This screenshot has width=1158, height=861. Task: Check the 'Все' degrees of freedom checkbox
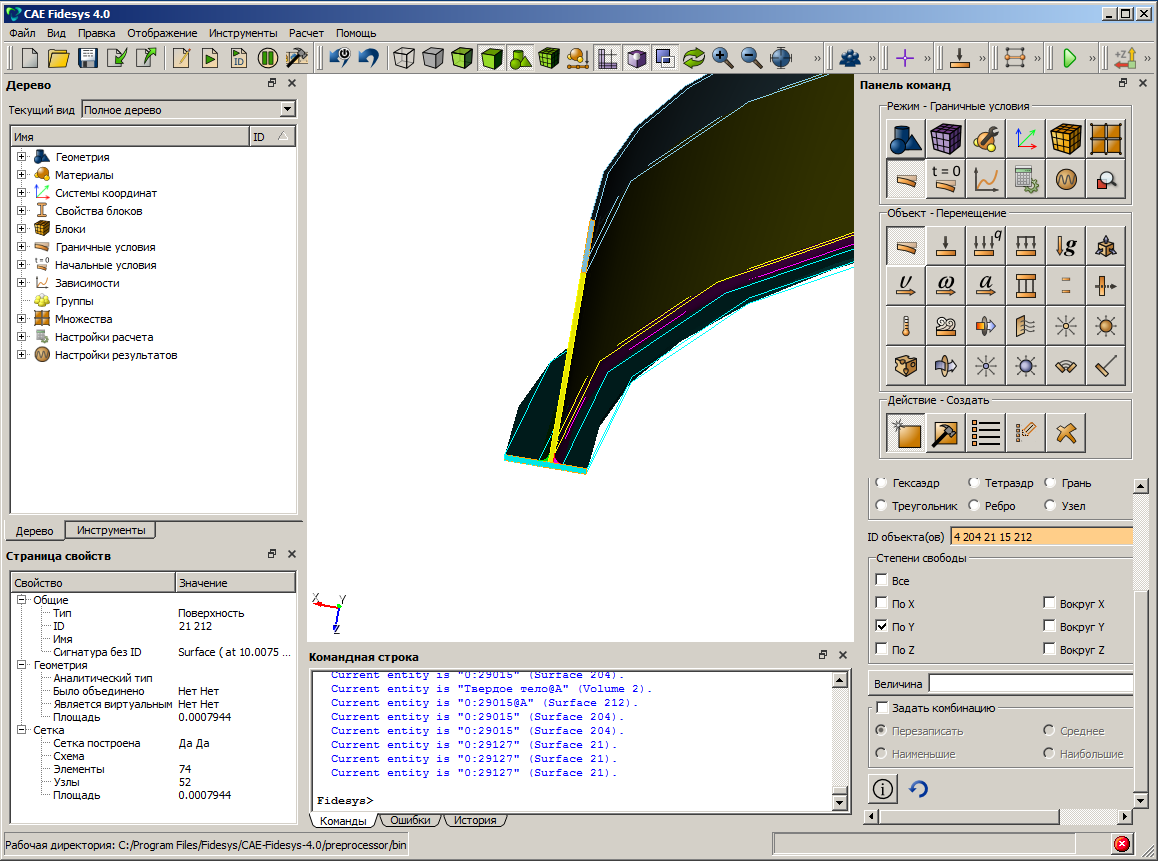(x=881, y=580)
